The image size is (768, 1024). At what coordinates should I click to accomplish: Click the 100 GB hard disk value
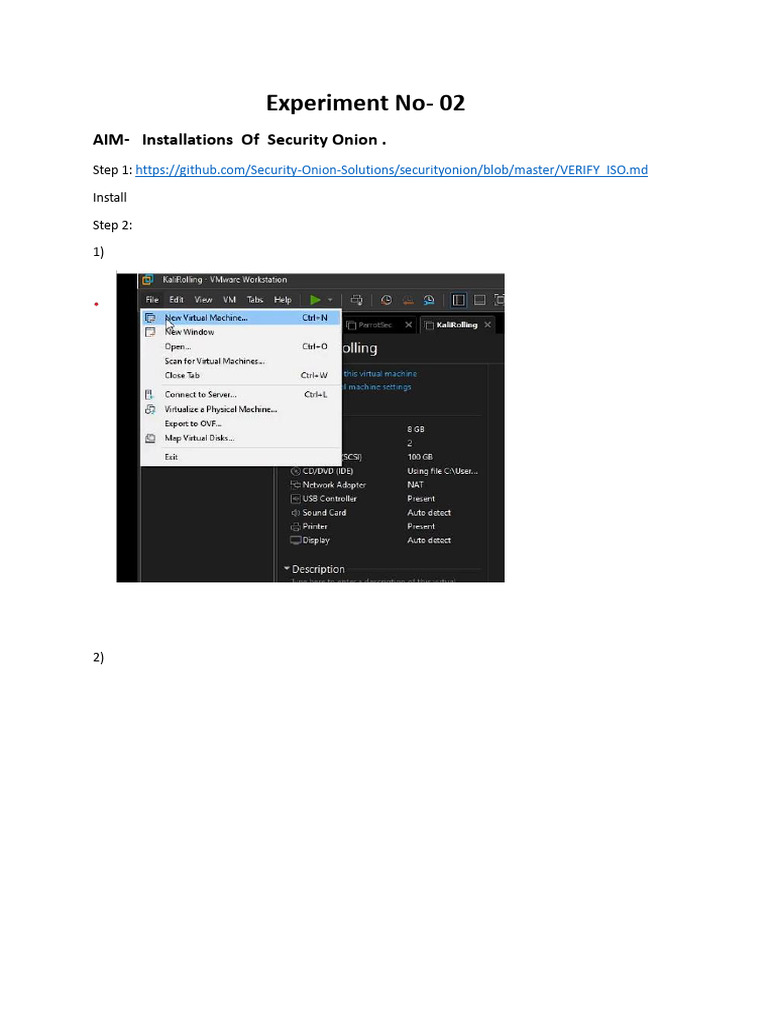[x=420, y=457]
